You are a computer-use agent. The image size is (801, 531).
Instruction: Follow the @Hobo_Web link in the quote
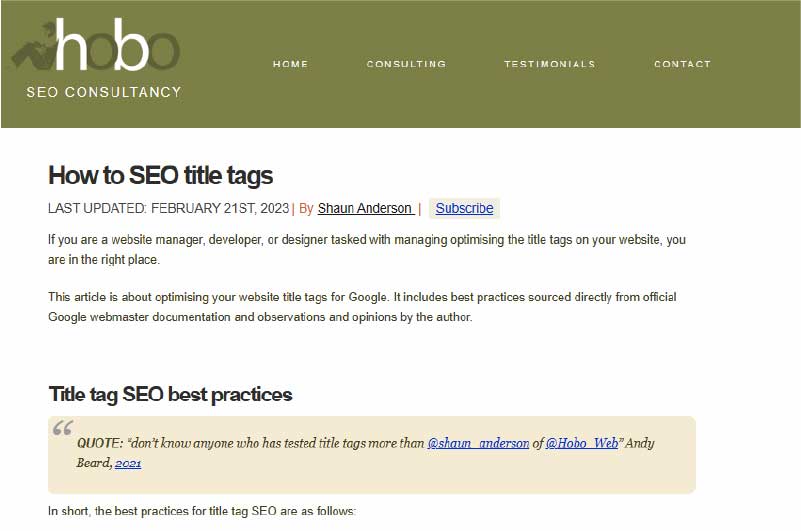point(582,443)
